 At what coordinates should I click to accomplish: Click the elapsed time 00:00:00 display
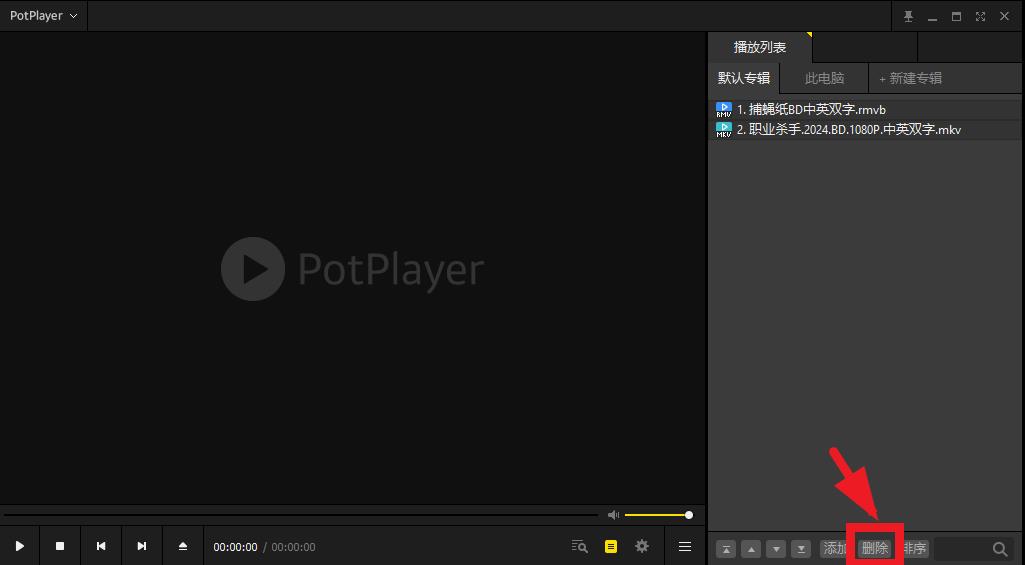(x=235, y=547)
